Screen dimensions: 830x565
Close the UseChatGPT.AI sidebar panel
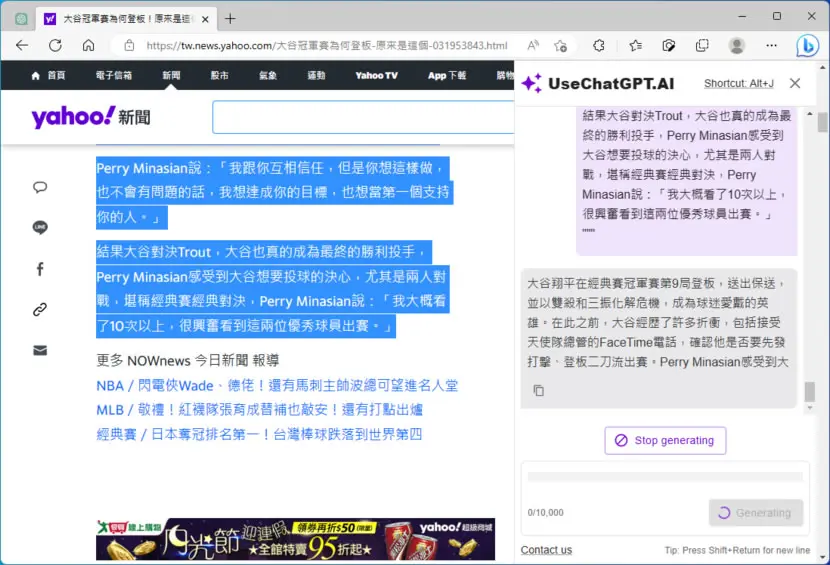[795, 83]
